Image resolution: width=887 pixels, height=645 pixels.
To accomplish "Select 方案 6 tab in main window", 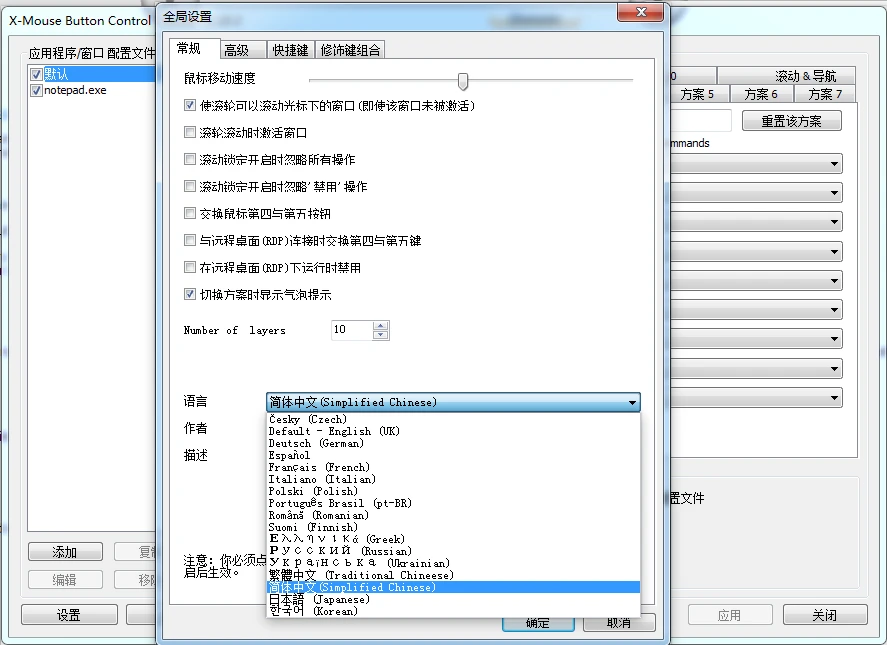I will pyautogui.click(x=761, y=94).
